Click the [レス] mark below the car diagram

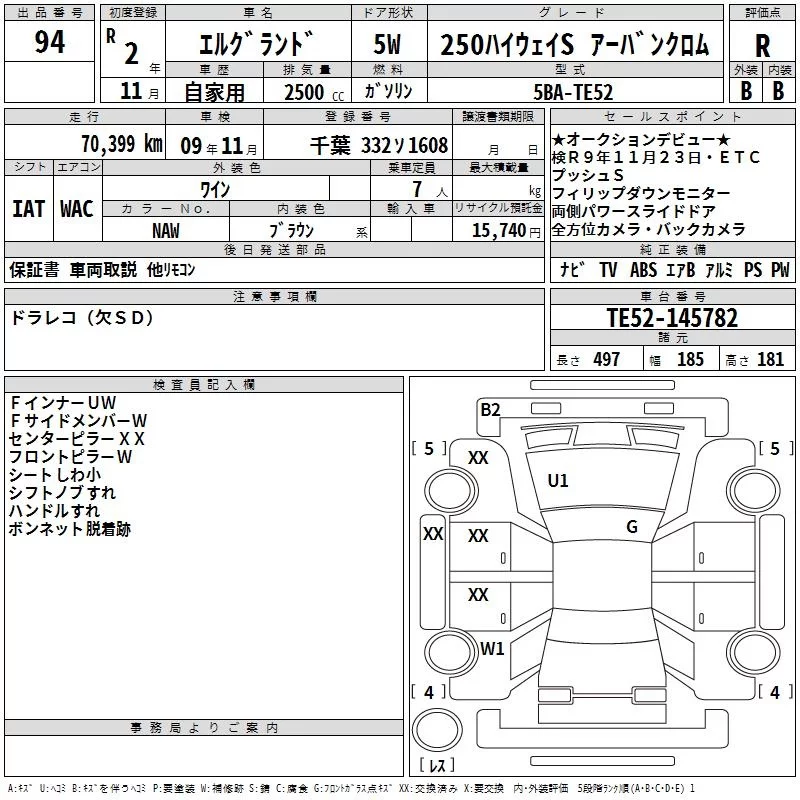(437, 765)
